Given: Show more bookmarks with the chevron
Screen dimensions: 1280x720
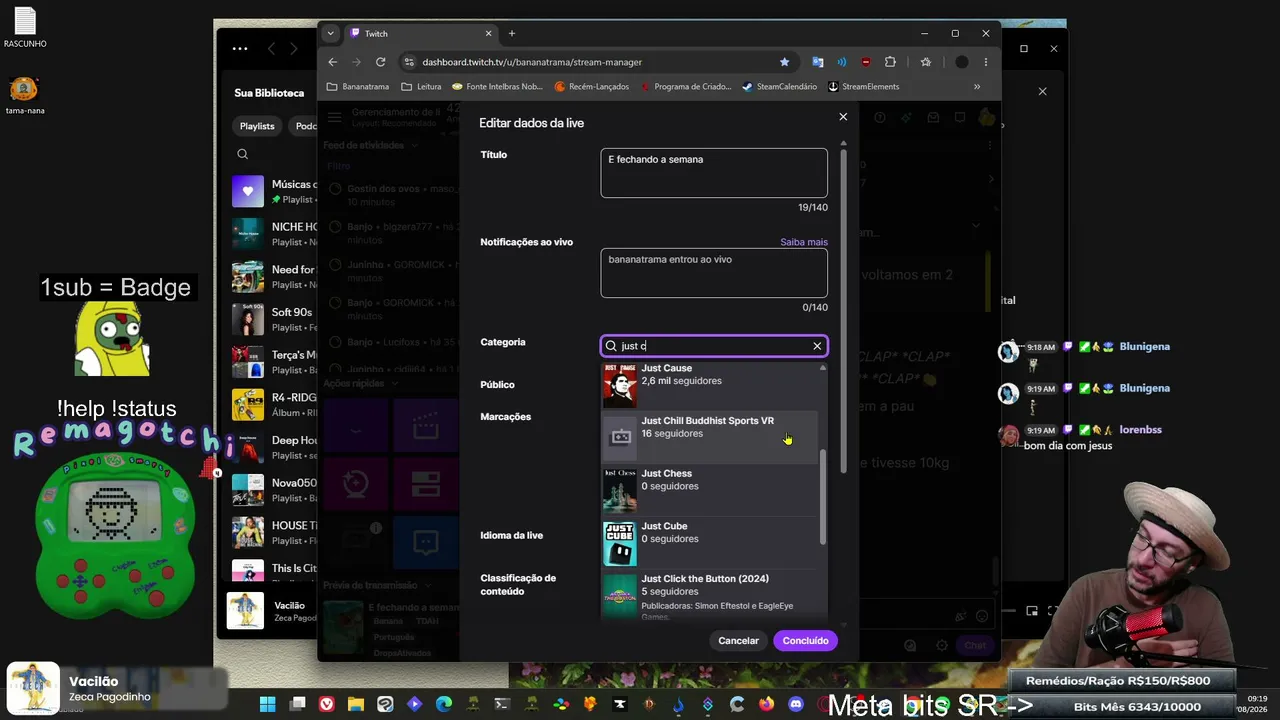Looking at the screenshot, I should (977, 87).
